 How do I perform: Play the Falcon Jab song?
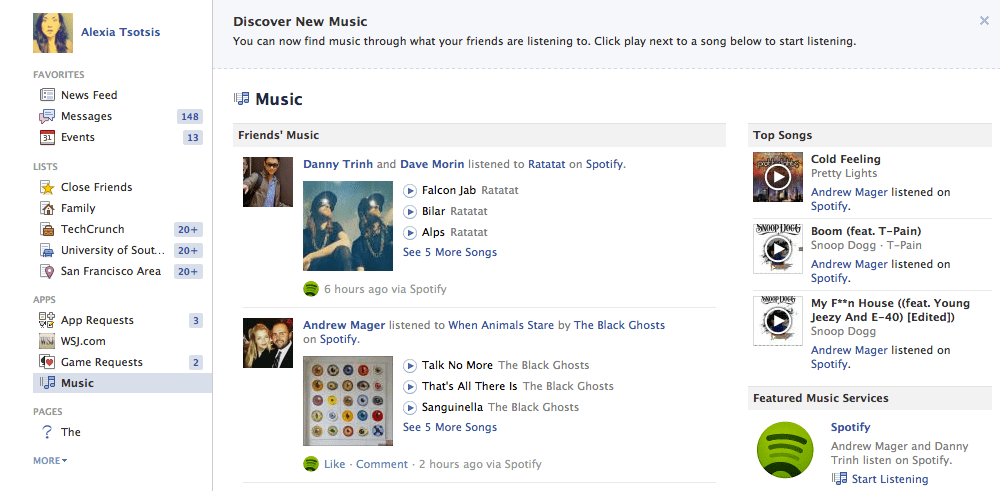point(410,190)
